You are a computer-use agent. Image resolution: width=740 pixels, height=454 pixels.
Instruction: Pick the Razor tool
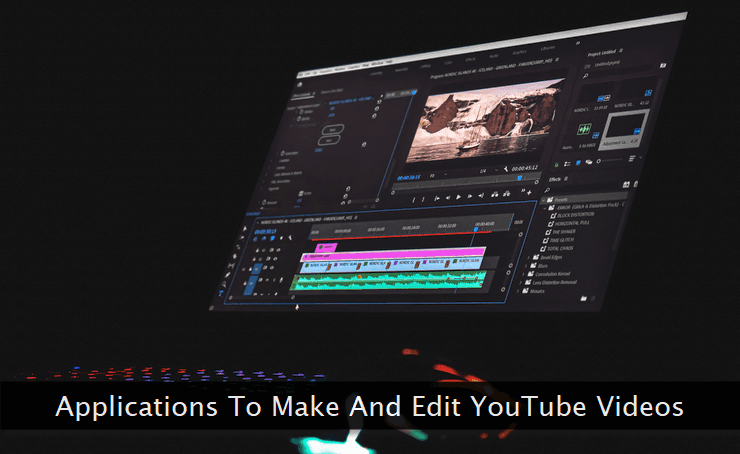pyautogui.click(x=235, y=256)
